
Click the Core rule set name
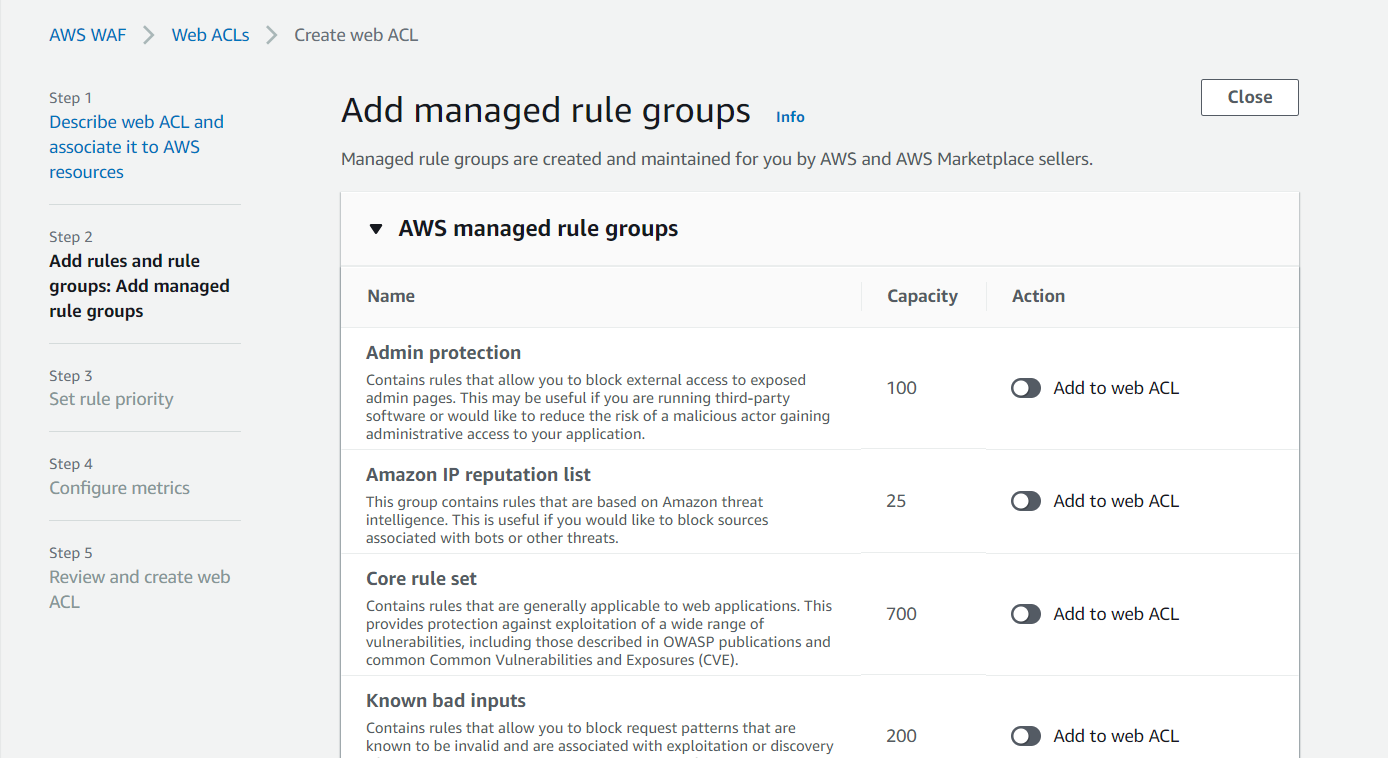[x=422, y=579]
